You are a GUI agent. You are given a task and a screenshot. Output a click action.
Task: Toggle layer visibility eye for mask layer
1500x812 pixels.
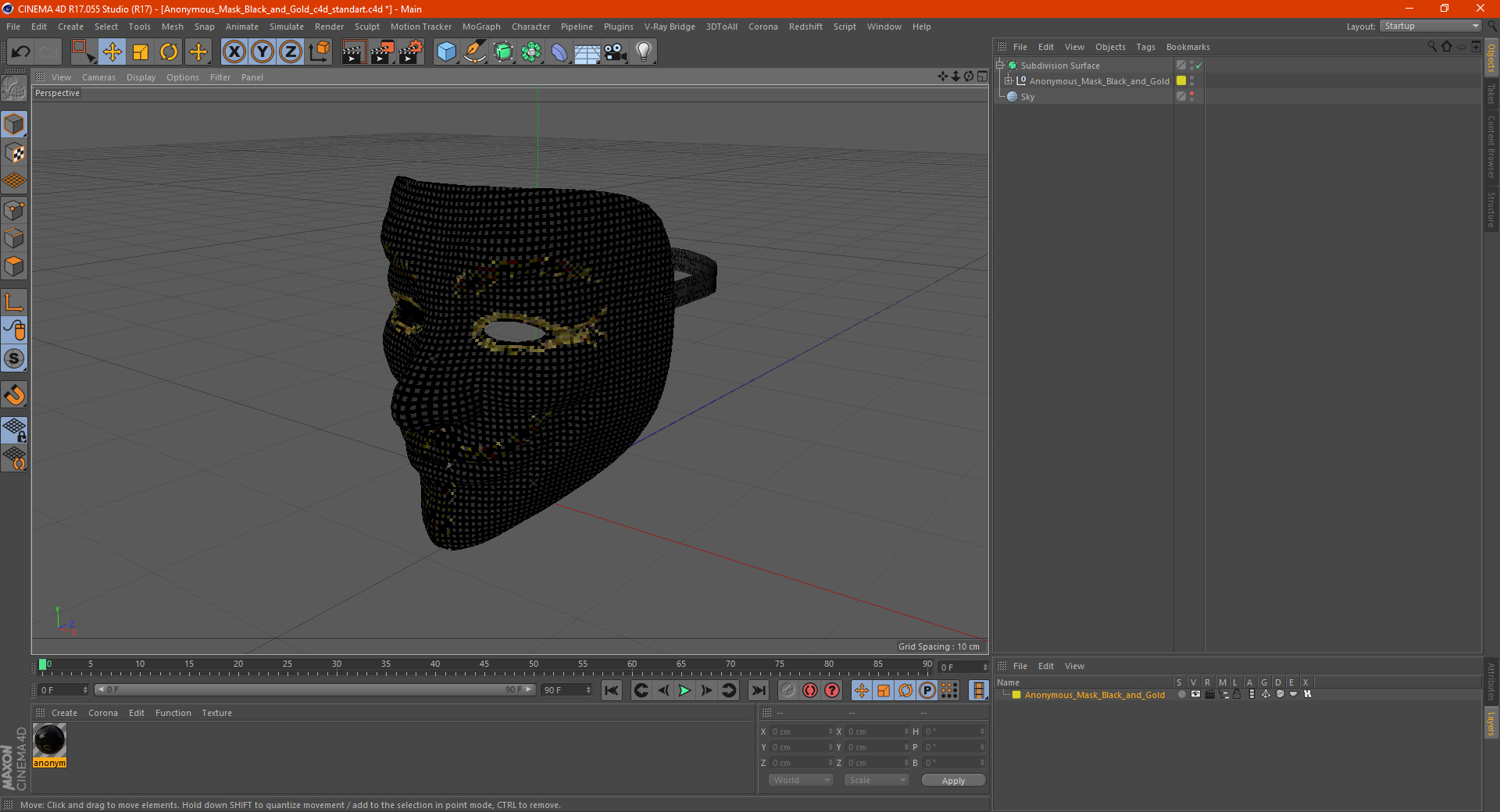tap(1195, 694)
